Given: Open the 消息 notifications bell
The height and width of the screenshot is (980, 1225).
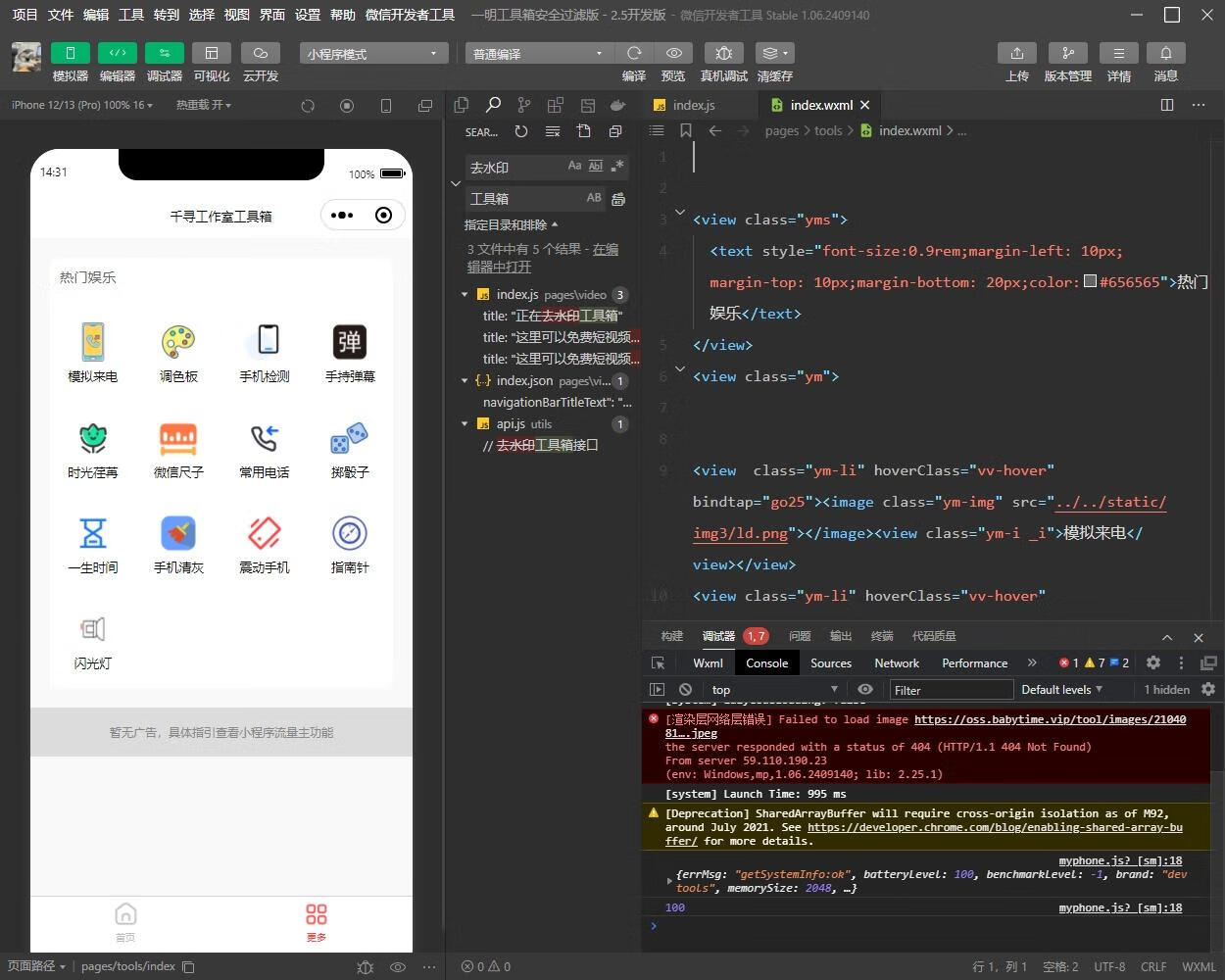Looking at the screenshot, I should click(1166, 53).
